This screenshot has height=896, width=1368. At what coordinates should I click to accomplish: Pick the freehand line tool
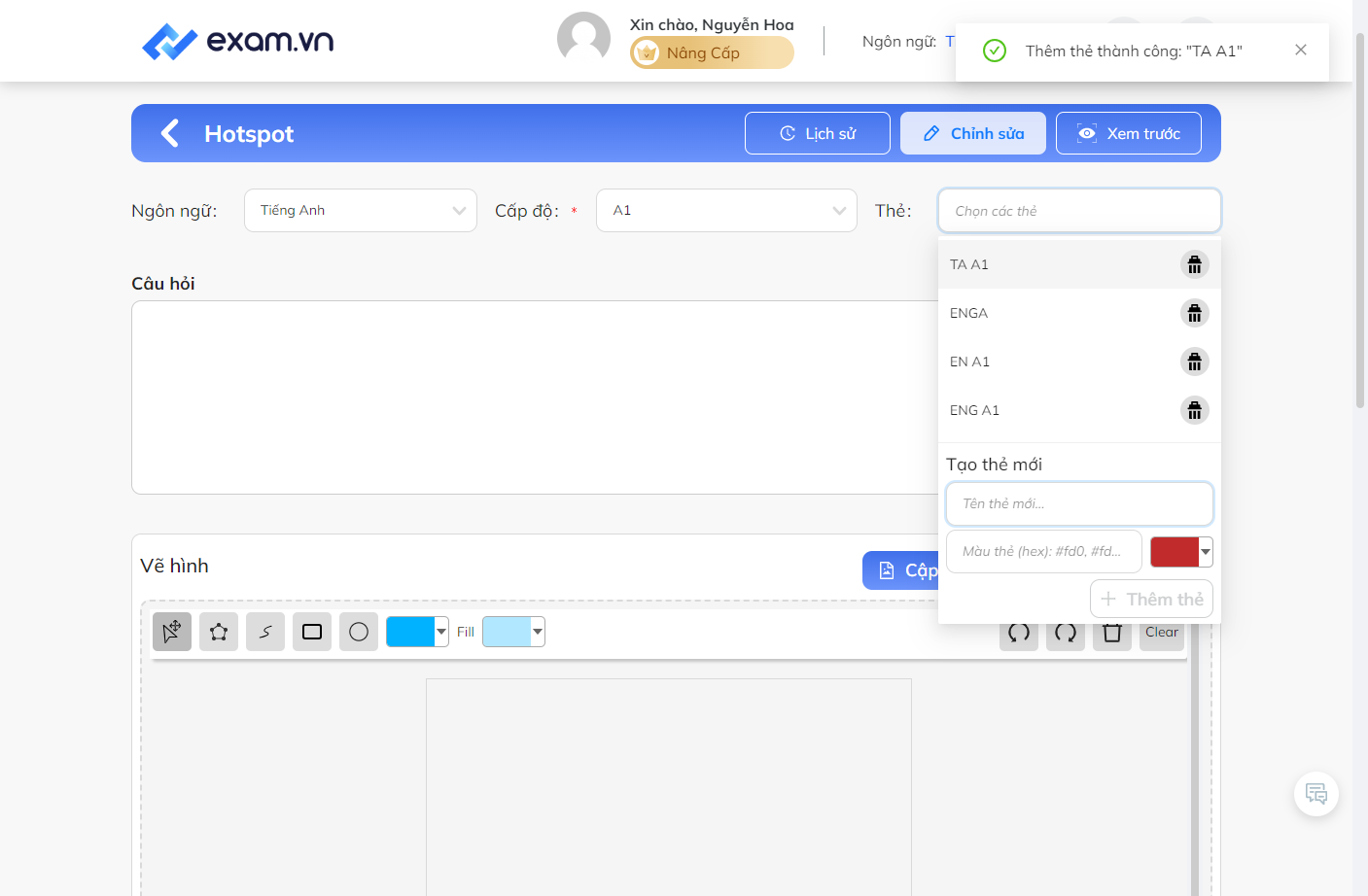(x=265, y=632)
